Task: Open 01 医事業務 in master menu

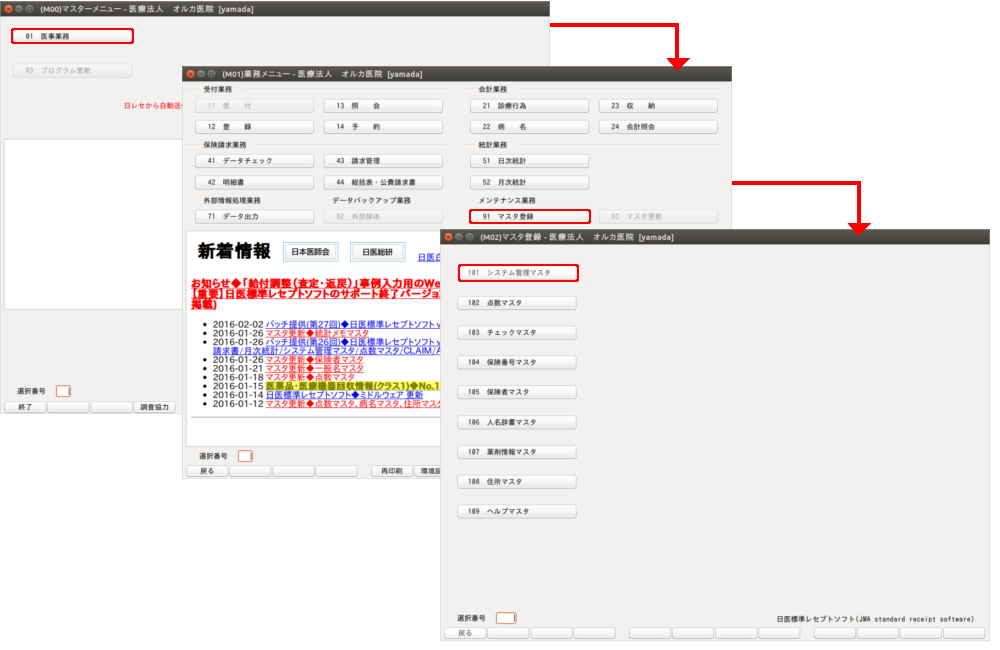Action: 72,36
